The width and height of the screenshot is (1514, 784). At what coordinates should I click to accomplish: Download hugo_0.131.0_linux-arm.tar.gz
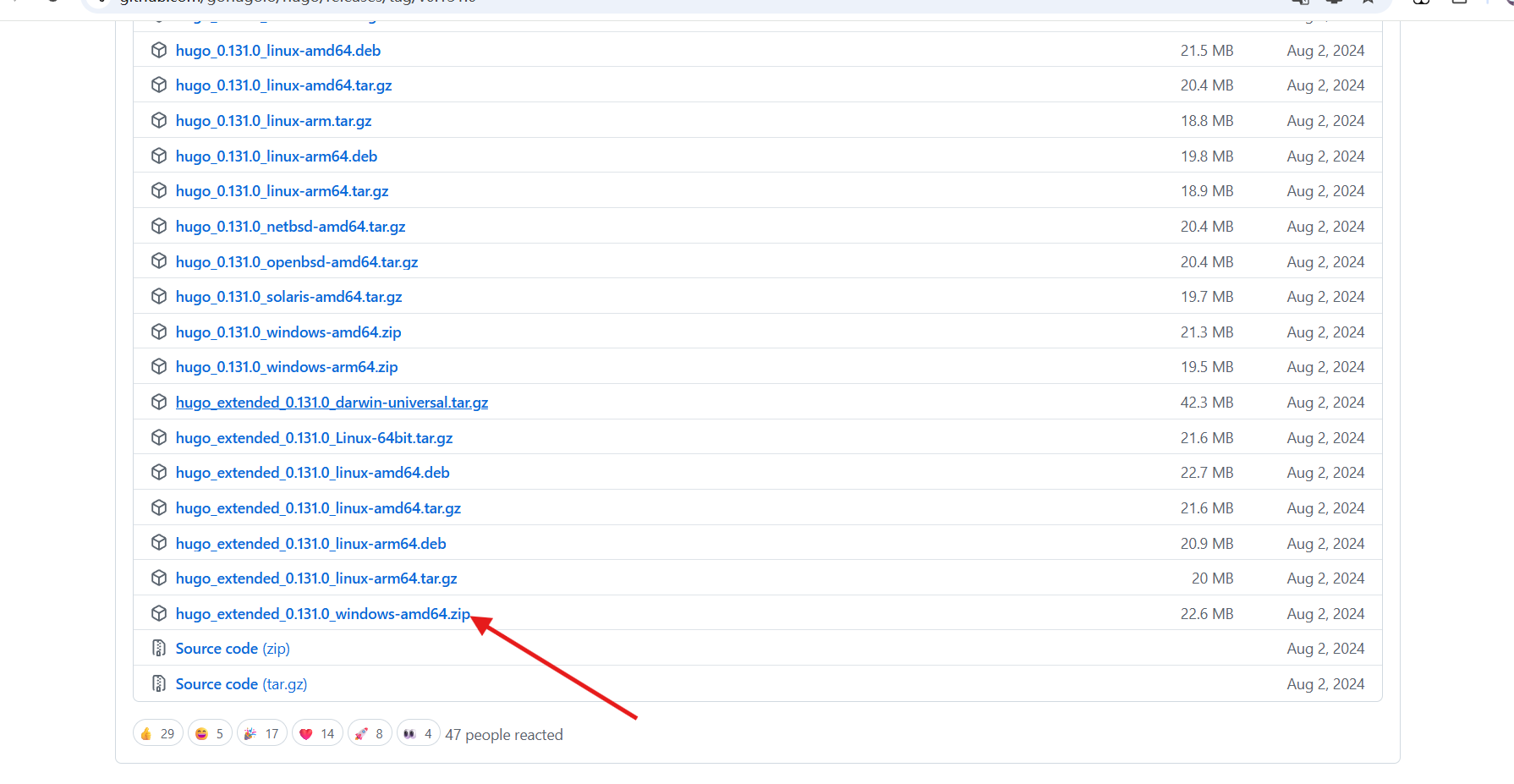click(x=273, y=121)
